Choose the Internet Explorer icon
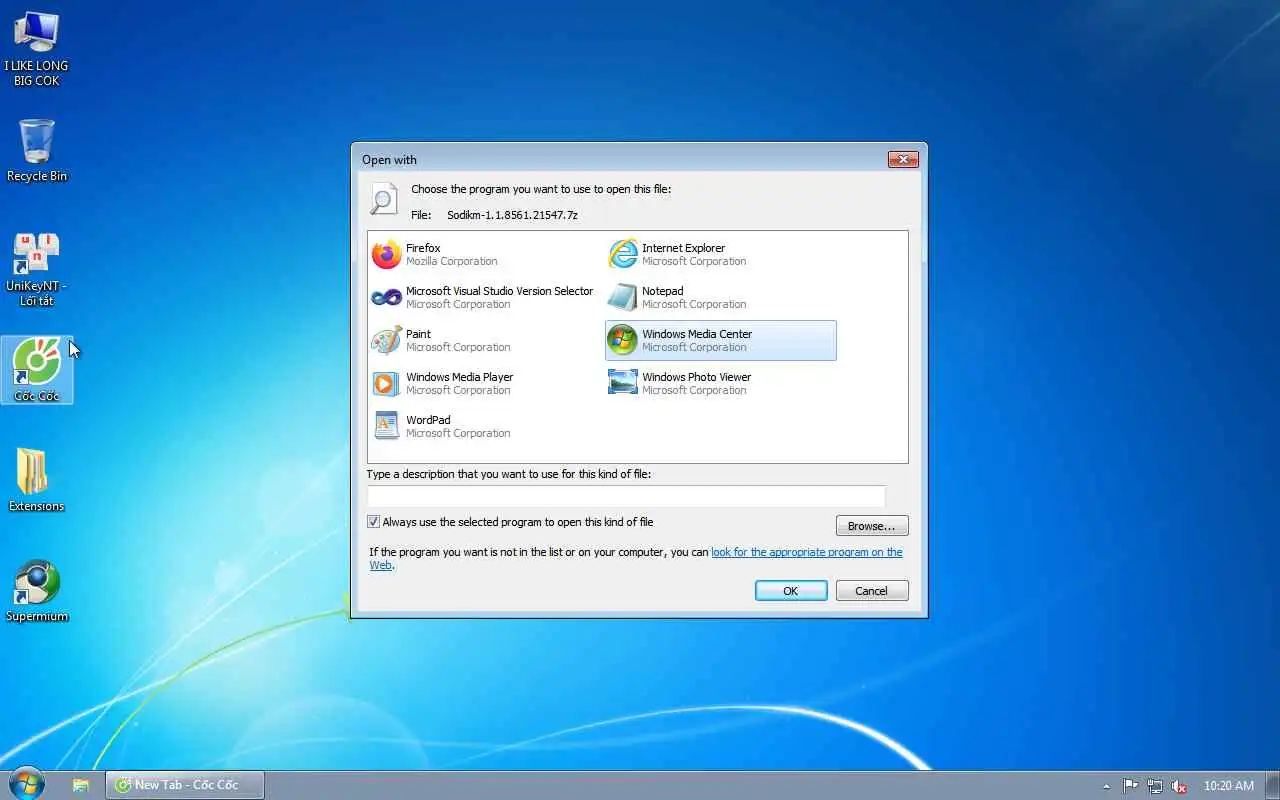The image size is (1280, 800). pyautogui.click(x=622, y=254)
